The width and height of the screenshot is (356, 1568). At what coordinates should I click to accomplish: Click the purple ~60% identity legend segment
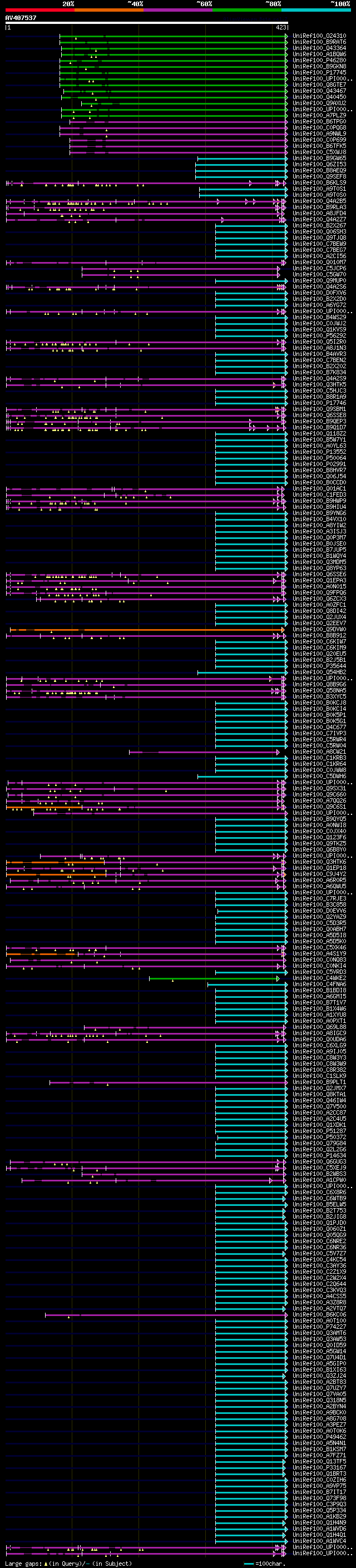[177, 10]
